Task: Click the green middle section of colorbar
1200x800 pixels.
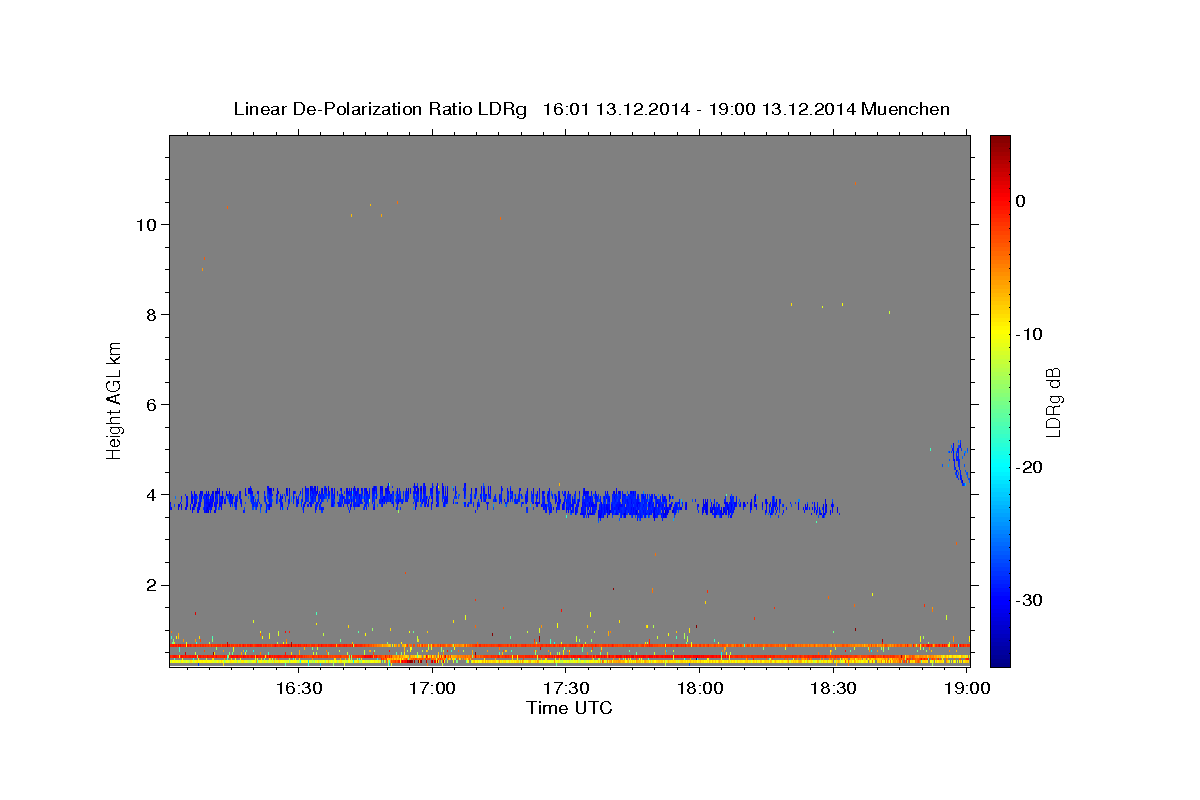Action: click(1000, 400)
